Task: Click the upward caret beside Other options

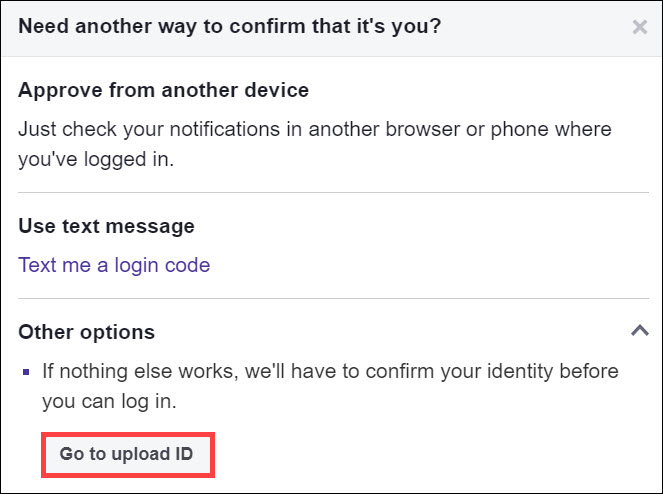Action: (x=640, y=330)
